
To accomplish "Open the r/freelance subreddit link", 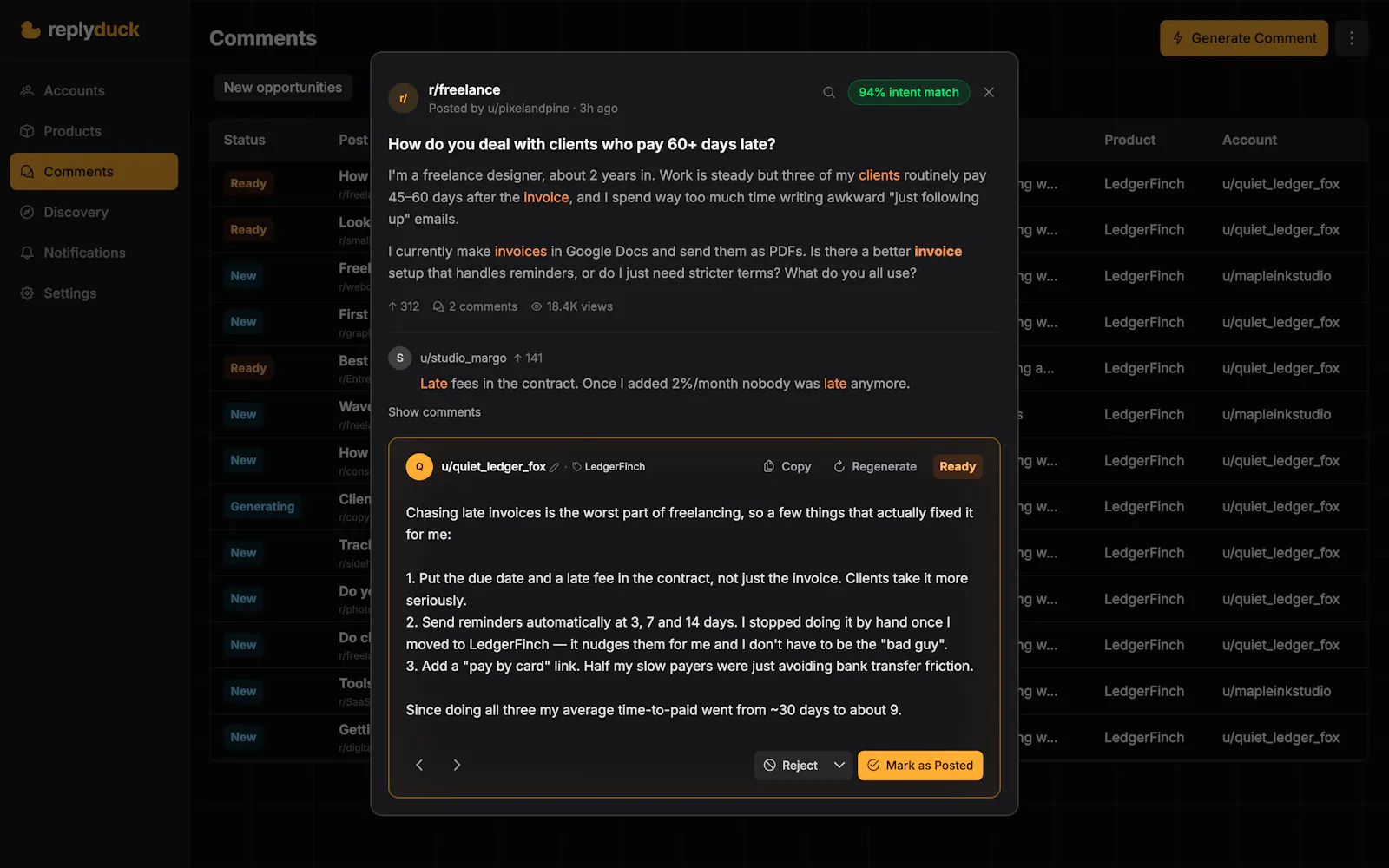I will [464, 89].
